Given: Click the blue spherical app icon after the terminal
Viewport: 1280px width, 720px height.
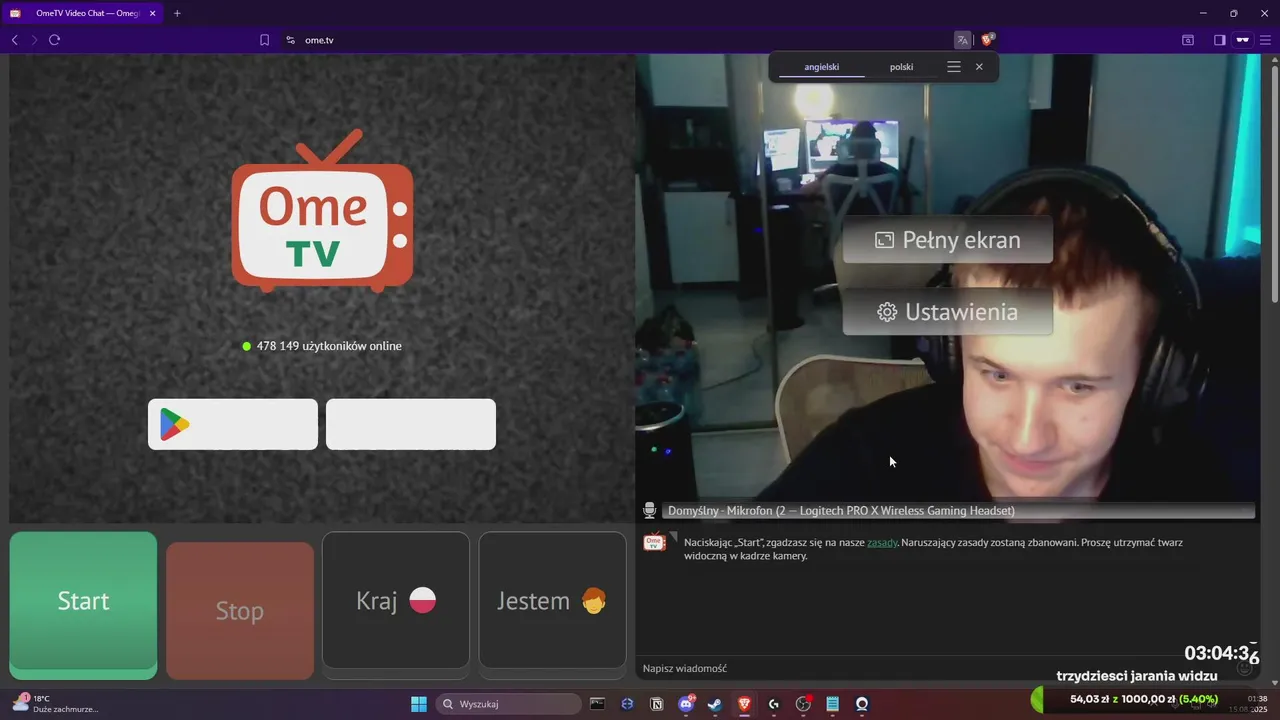Looking at the screenshot, I should pyautogui.click(x=627, y=704).
